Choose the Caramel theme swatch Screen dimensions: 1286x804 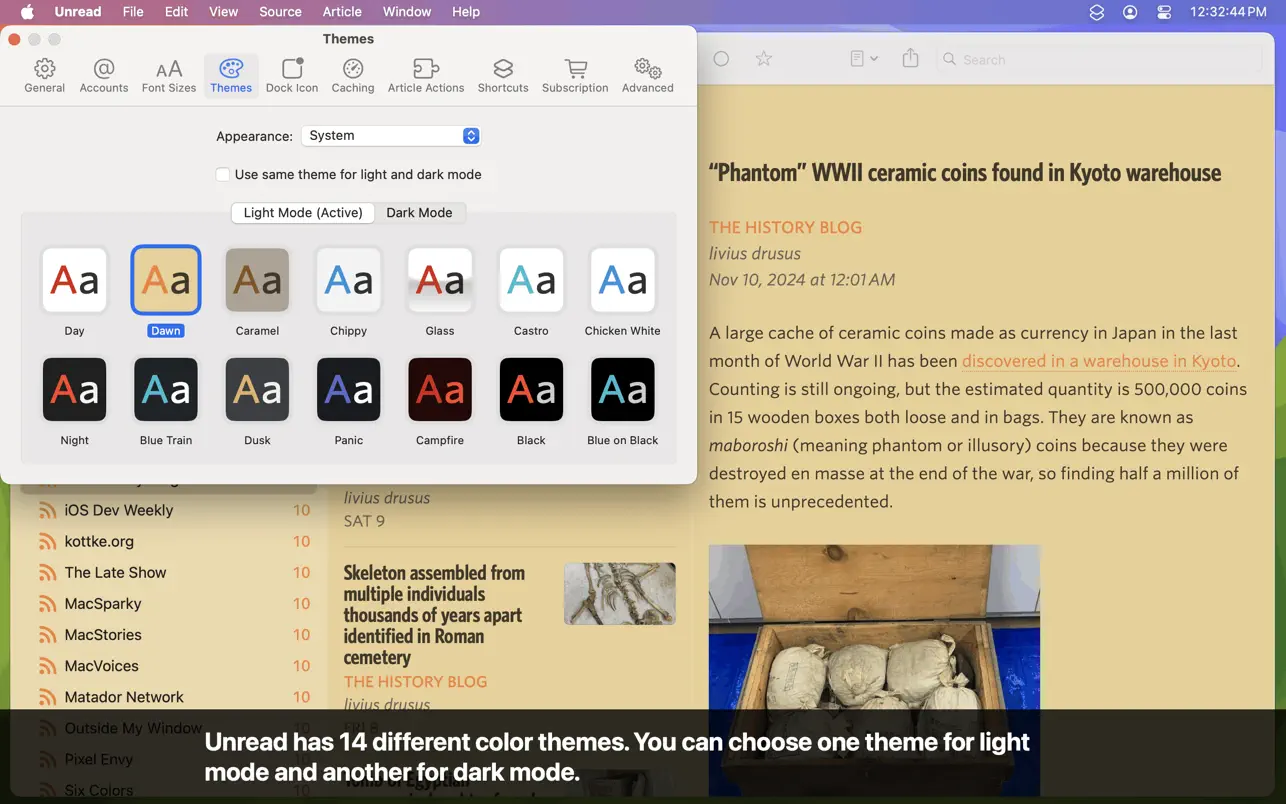(257, 280)
